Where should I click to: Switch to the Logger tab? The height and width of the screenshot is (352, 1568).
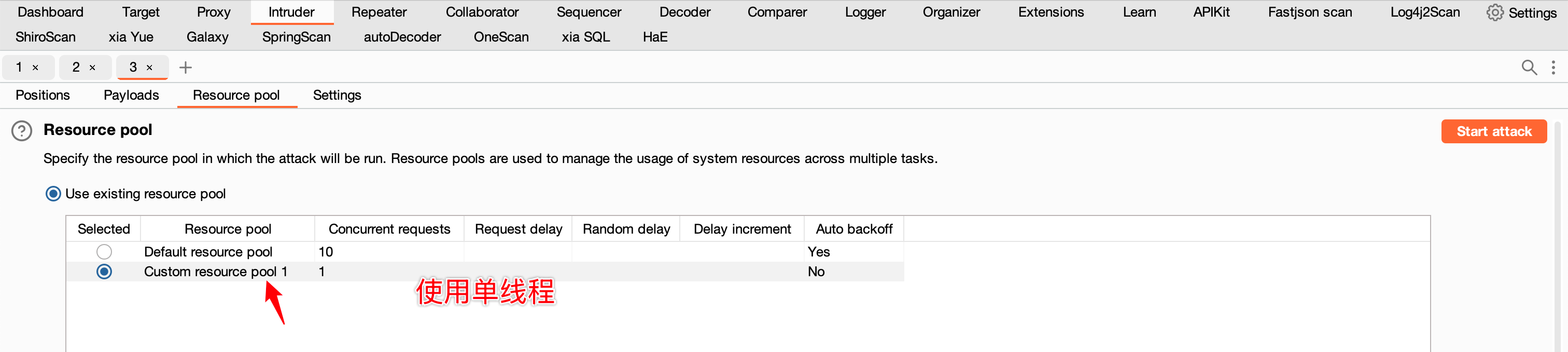tap(865, 12)
